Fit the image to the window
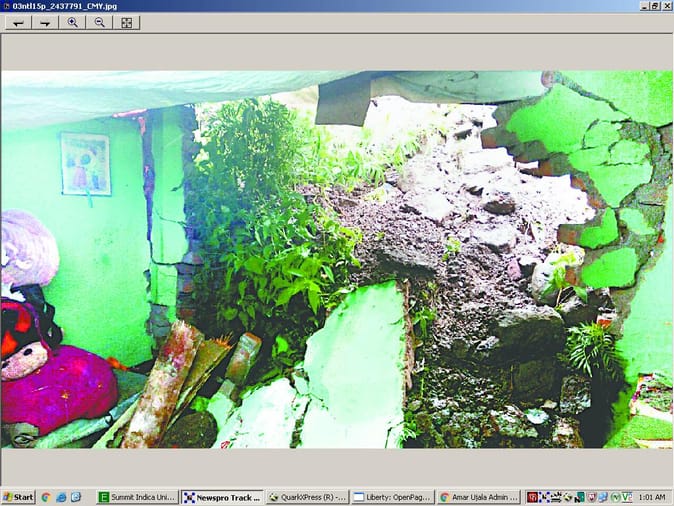 tap(127, 23)
